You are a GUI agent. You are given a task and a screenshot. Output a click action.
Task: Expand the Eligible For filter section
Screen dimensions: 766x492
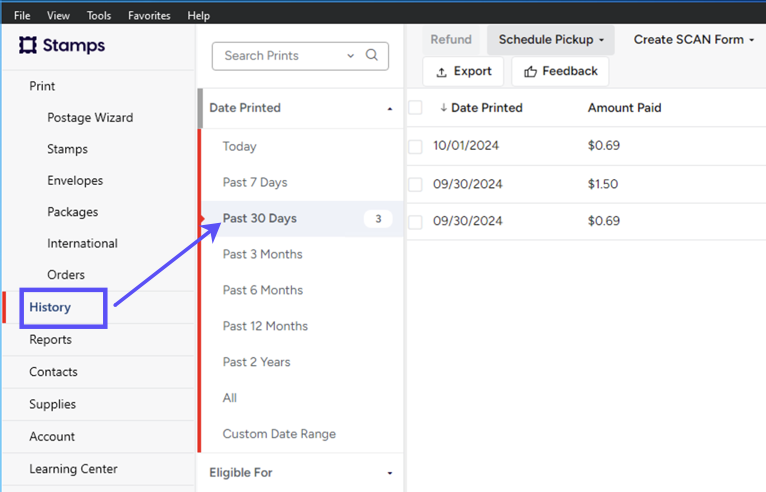coord(389,473)
